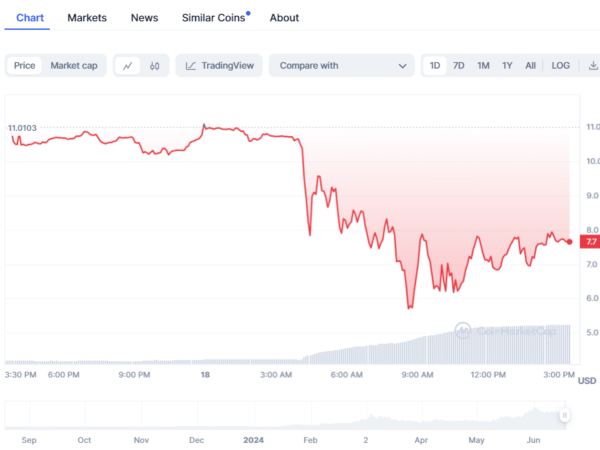Toggle chart to Market cap view
Screen dimensions: 600x450
pyautogui.click(x=74, y=66)
